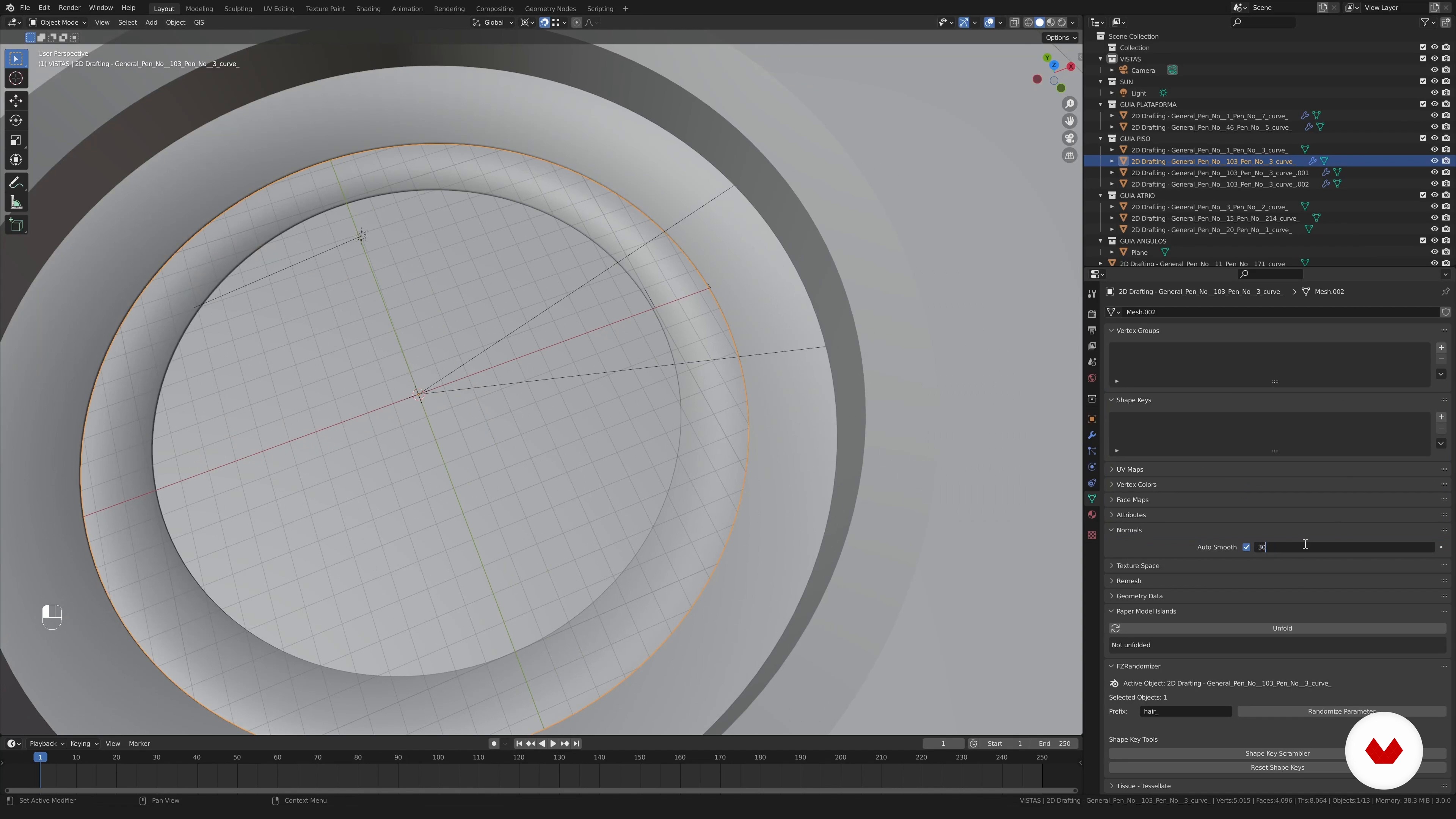Expand the Vertex Colors panel

tap(1136, 485)
